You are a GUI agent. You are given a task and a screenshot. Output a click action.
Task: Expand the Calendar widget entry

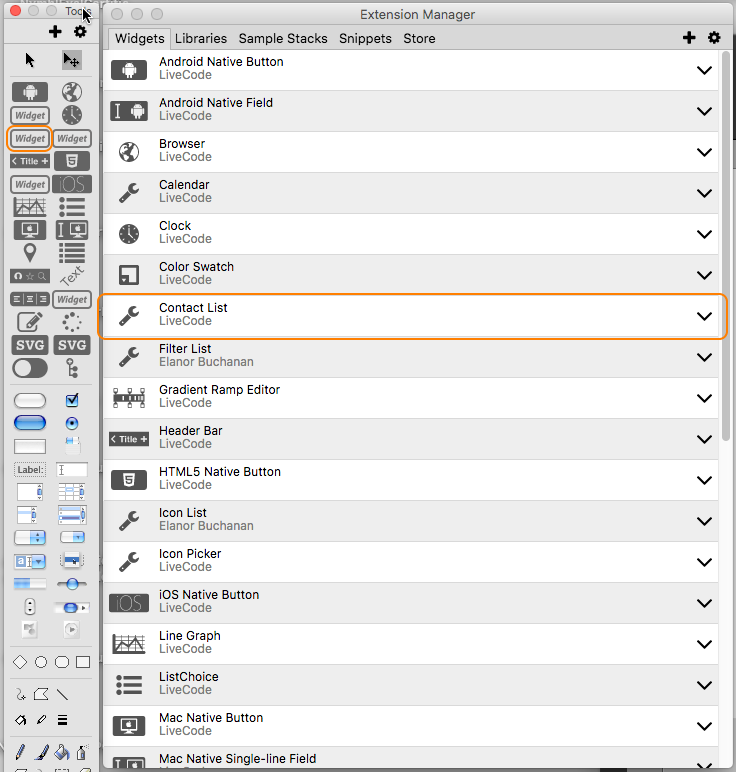click(704, 193)
